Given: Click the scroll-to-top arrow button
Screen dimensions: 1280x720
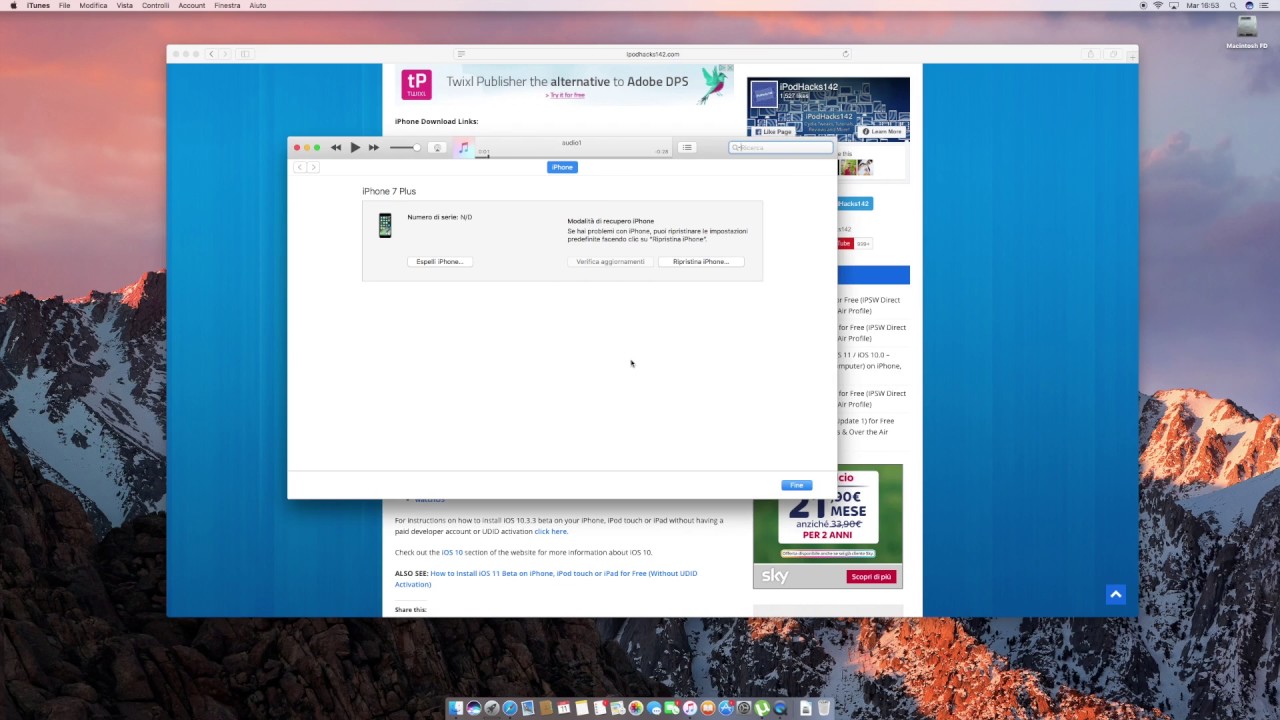Looking at the screenshot, I should pyautogui.click(x=1116, y=595).
